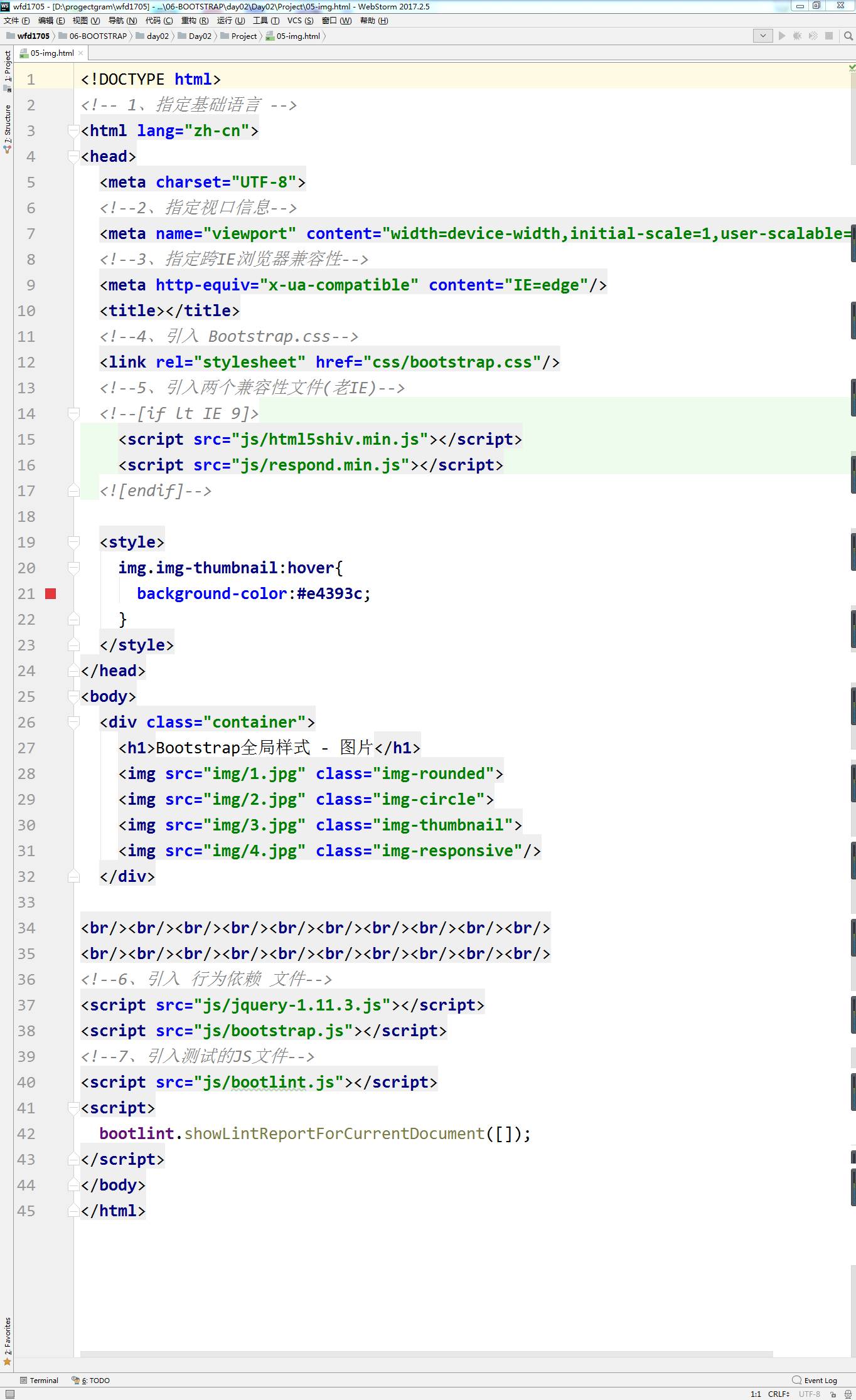Collapse the head tag fold on line 4

[73, 156]
